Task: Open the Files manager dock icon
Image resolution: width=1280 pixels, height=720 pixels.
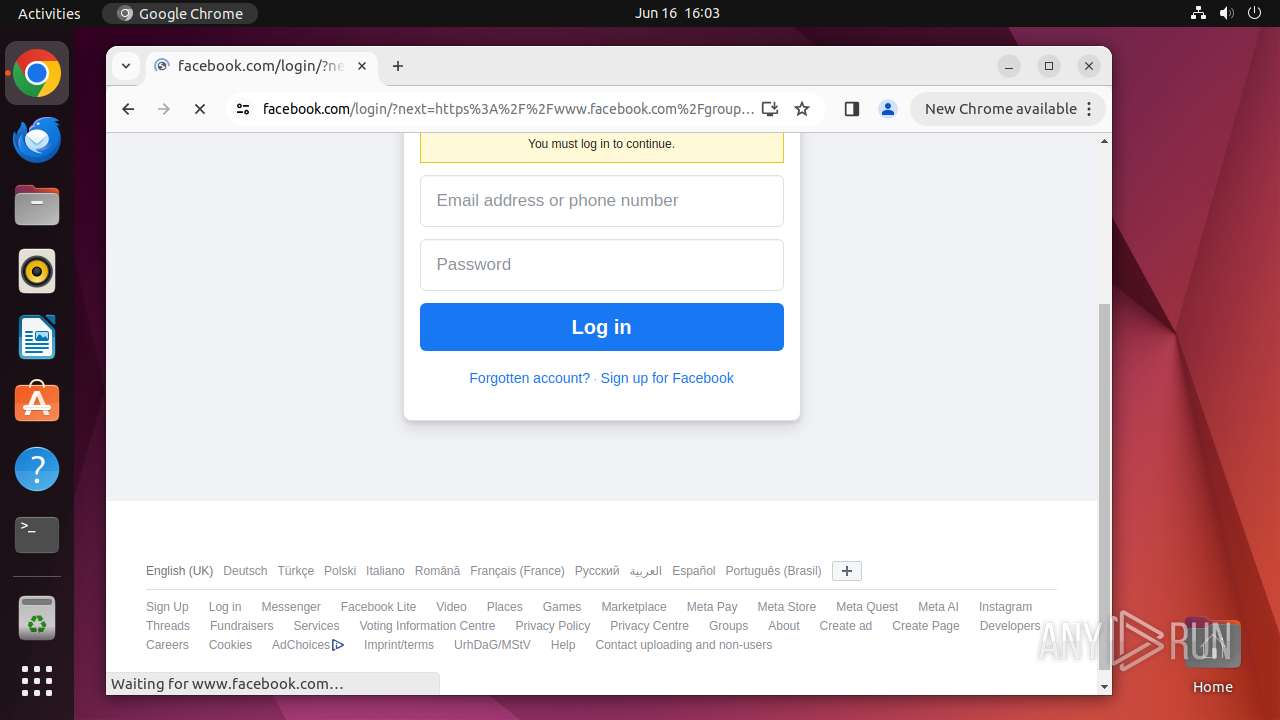Action: click(37, 206)
